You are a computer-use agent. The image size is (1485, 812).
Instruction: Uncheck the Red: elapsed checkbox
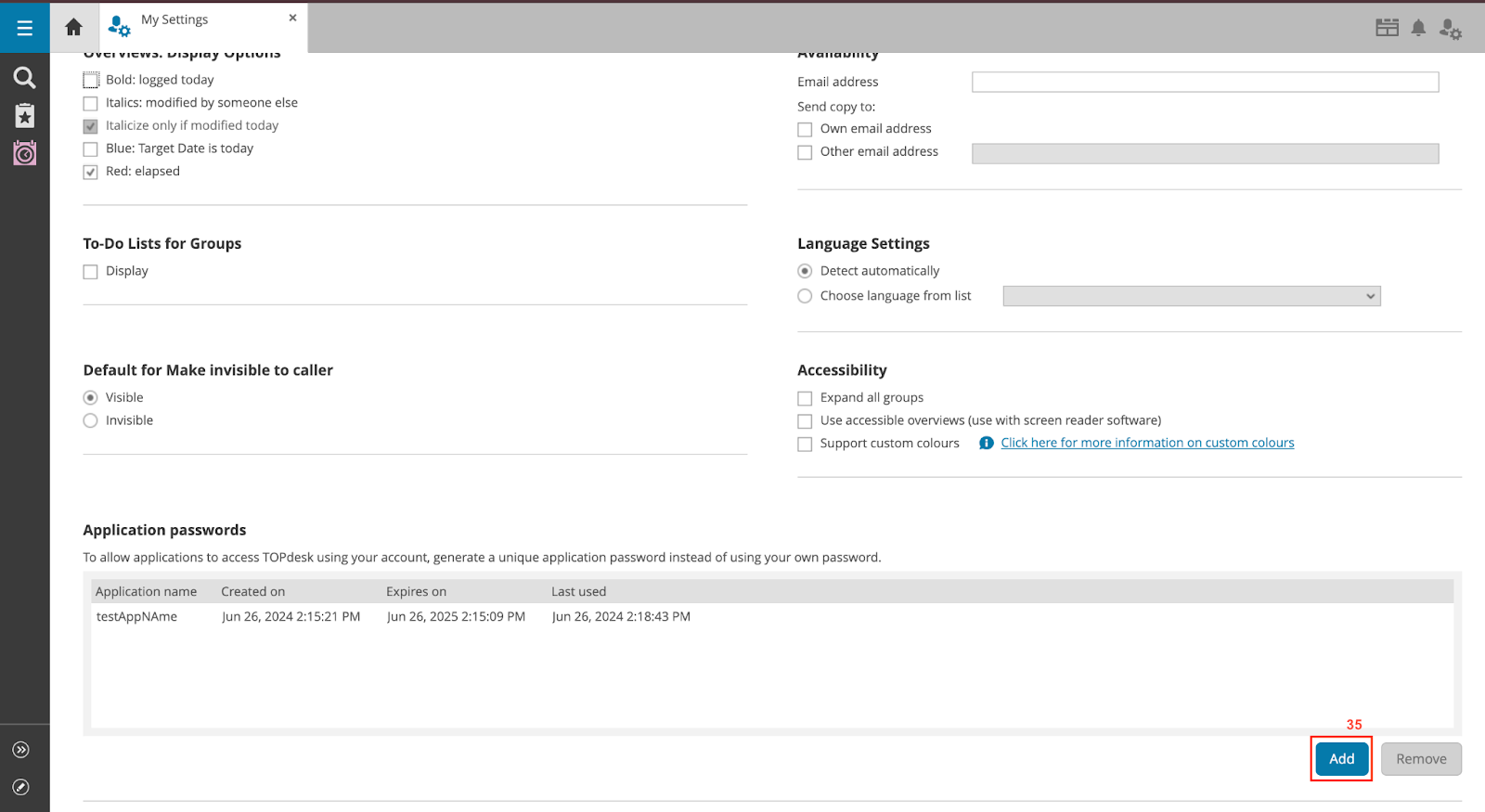[91, 172]
